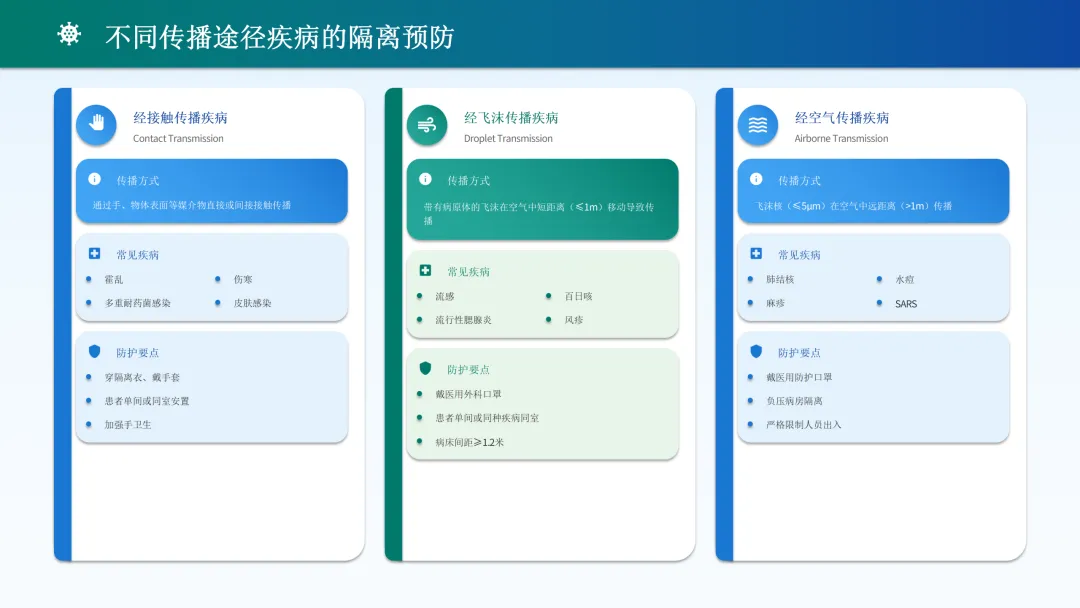Click the info icon in the droplet 传播方式 box
Image resolution: width=1080 pixels, height=608 pixels.
coord(425,179)
